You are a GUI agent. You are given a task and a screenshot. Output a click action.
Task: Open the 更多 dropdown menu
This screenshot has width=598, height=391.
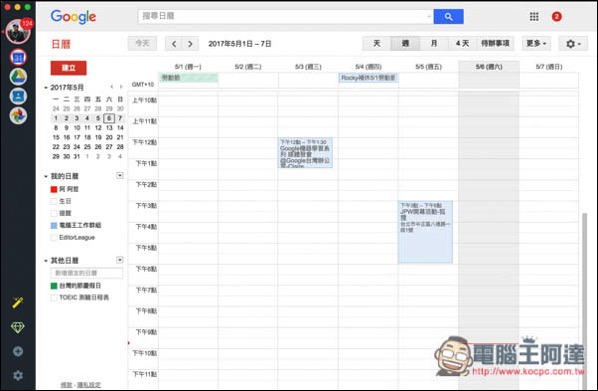(x=536, y=43)
